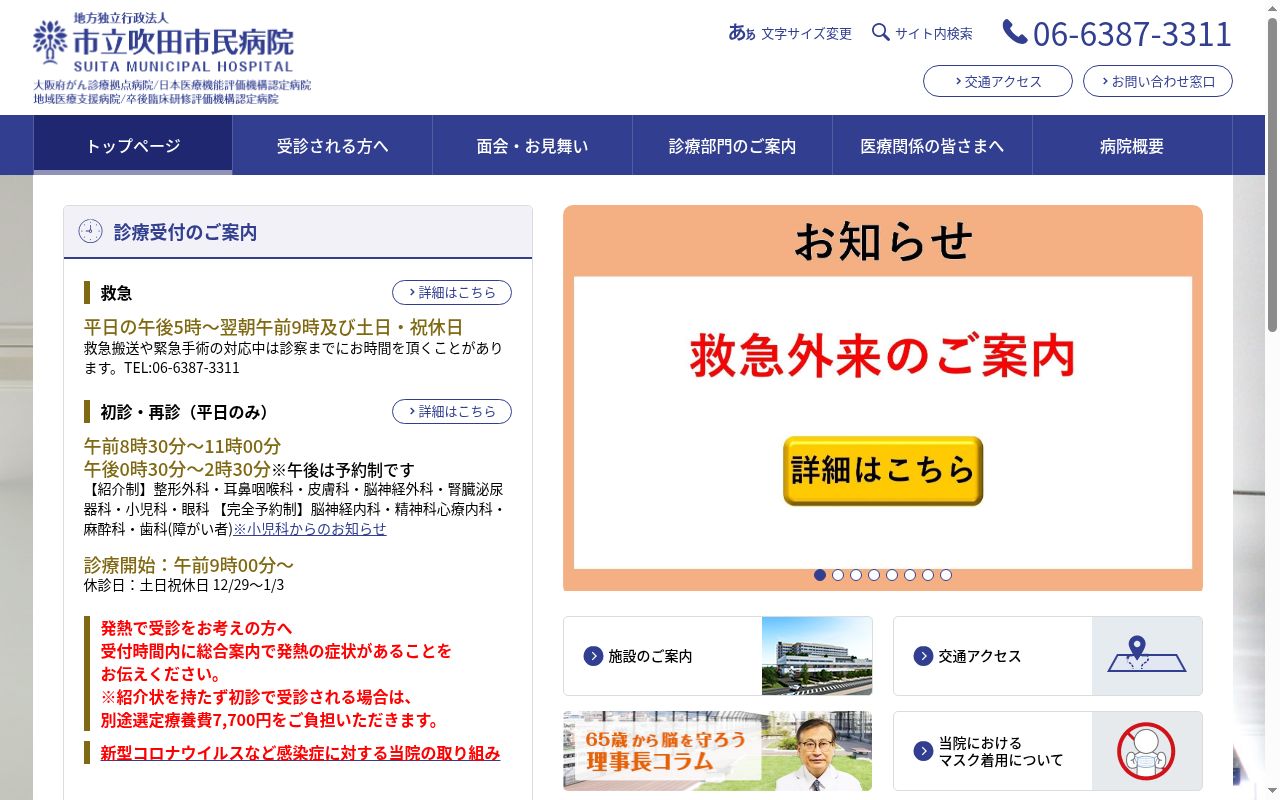The width and height of the screenshot is (1280, 800).
Task: Click the phone number 06-6387-3311 in the header
Action: click(x=1132, y=33)
